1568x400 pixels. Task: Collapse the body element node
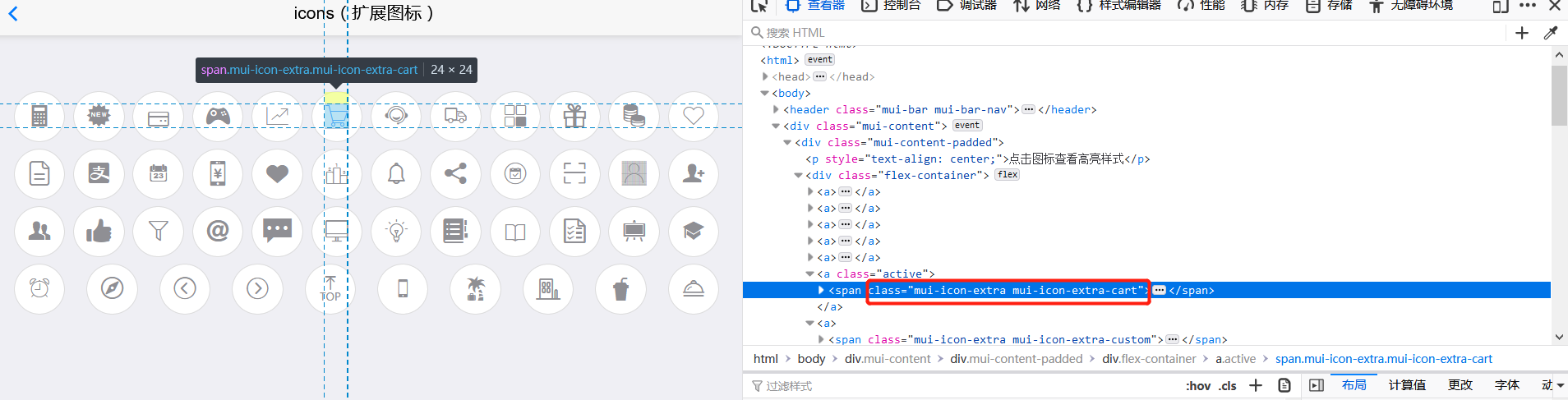(x=765, y=93)
